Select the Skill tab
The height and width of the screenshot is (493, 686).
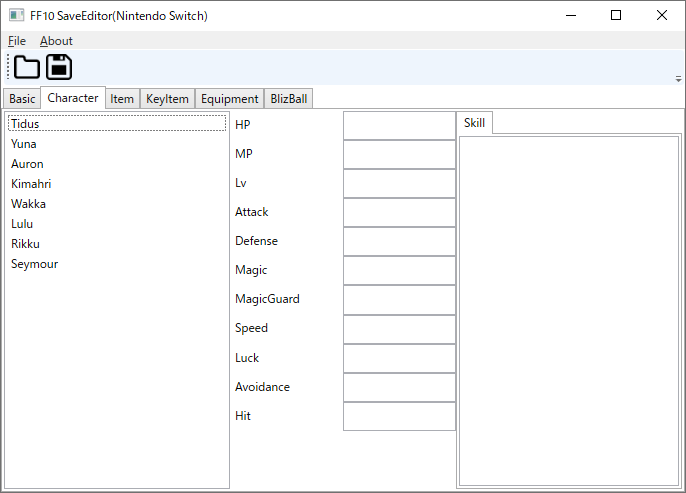(x=475, y=123)
